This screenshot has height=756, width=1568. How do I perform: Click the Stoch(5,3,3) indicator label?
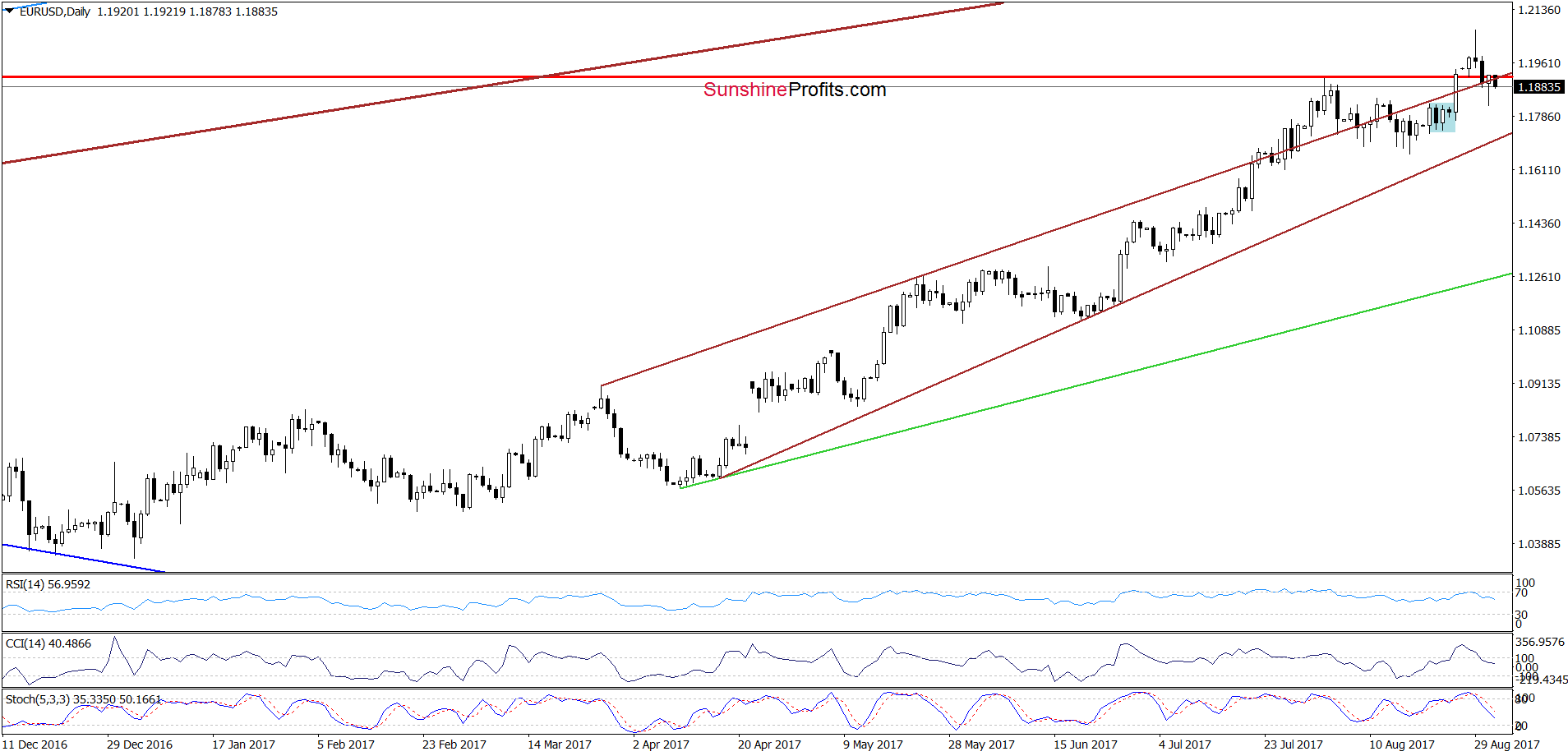tap(83, 699)
